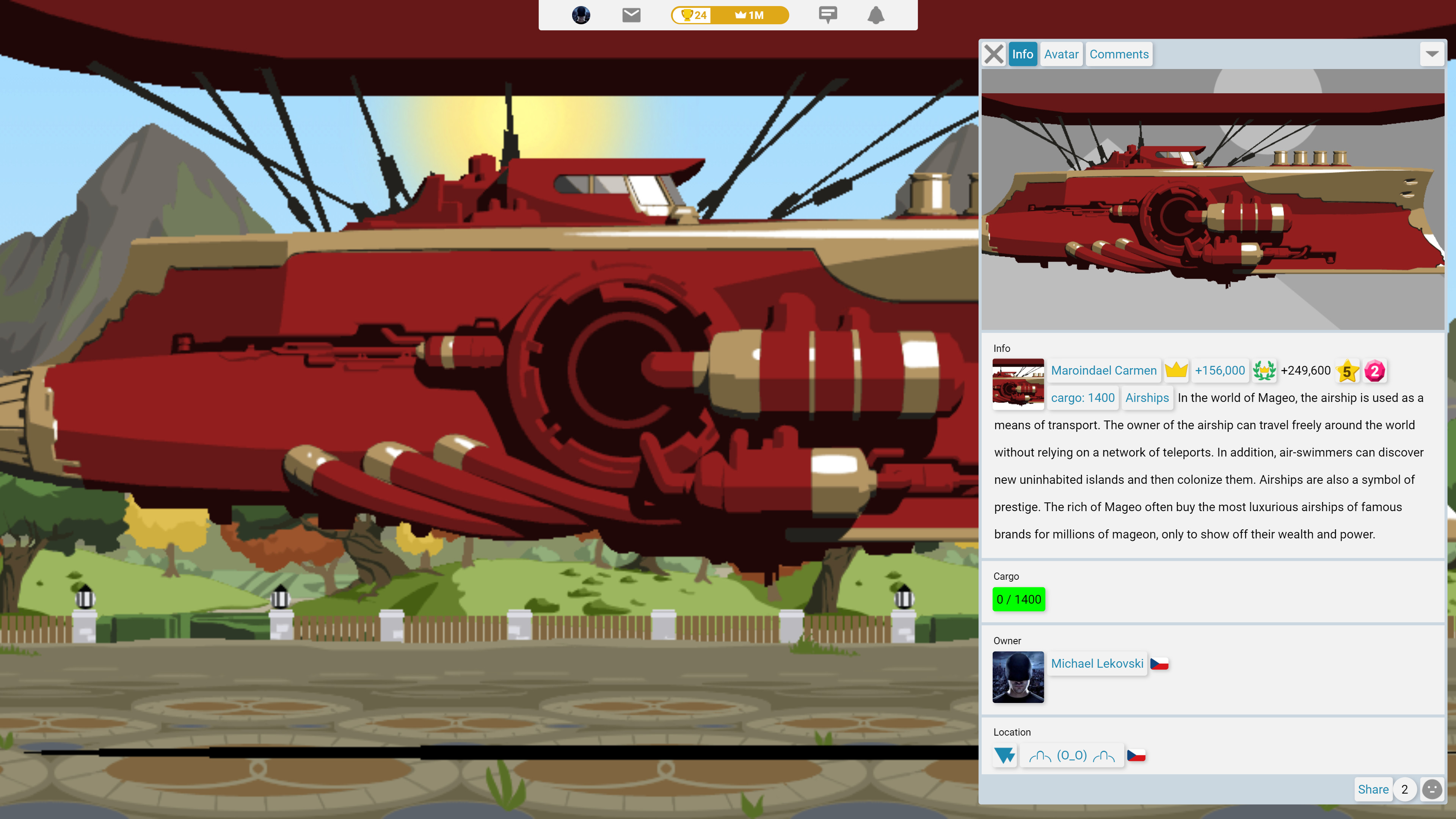
Task: Switch to the Avatar tab
Action: tap(1061, 54)
